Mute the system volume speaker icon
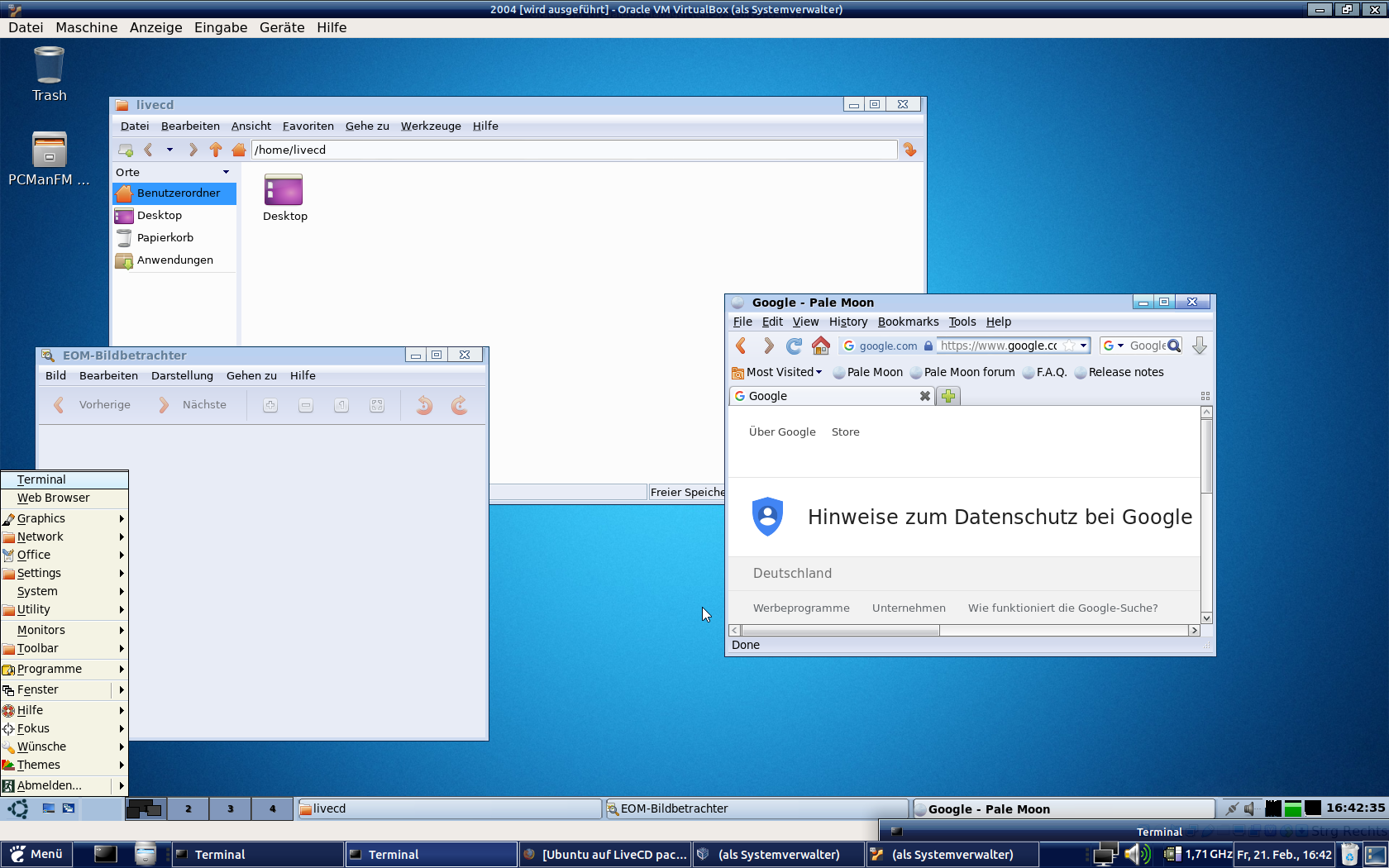This screenshot has height=868, width=1389. click(x=1137, y=854)
